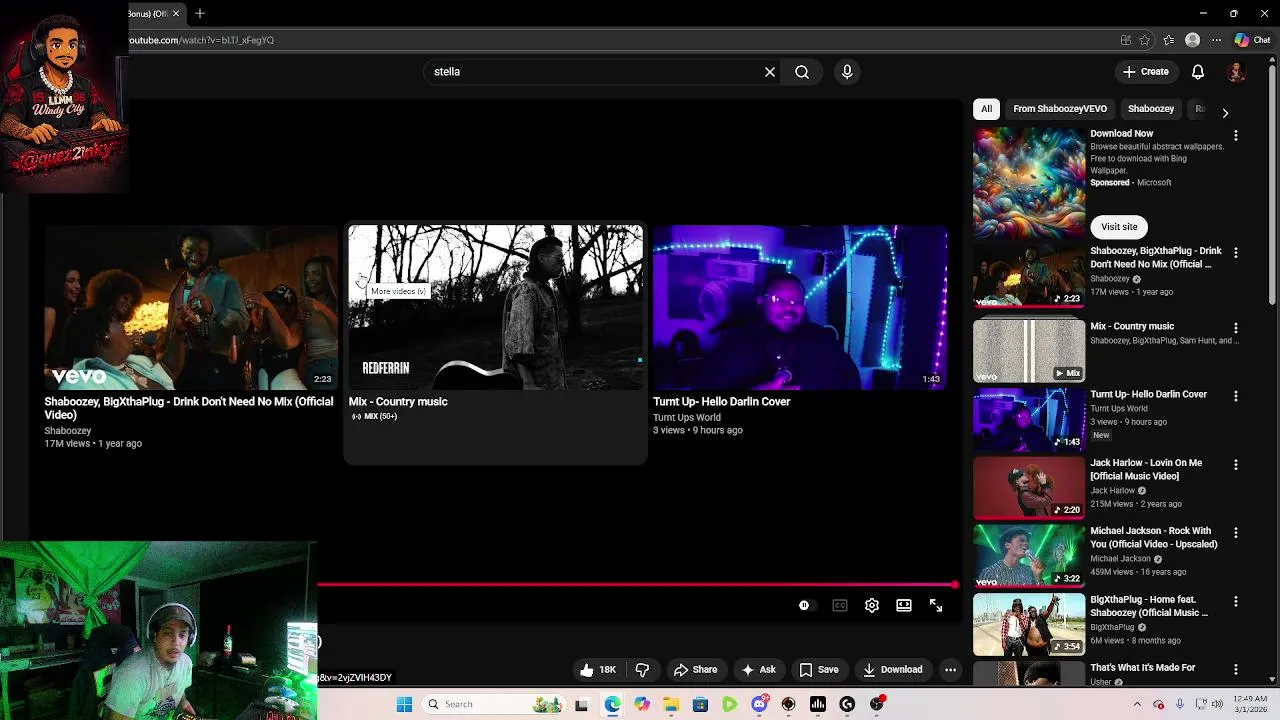
Task: Open options for Mix - Country music sidebar
Action: [1236, 328]
